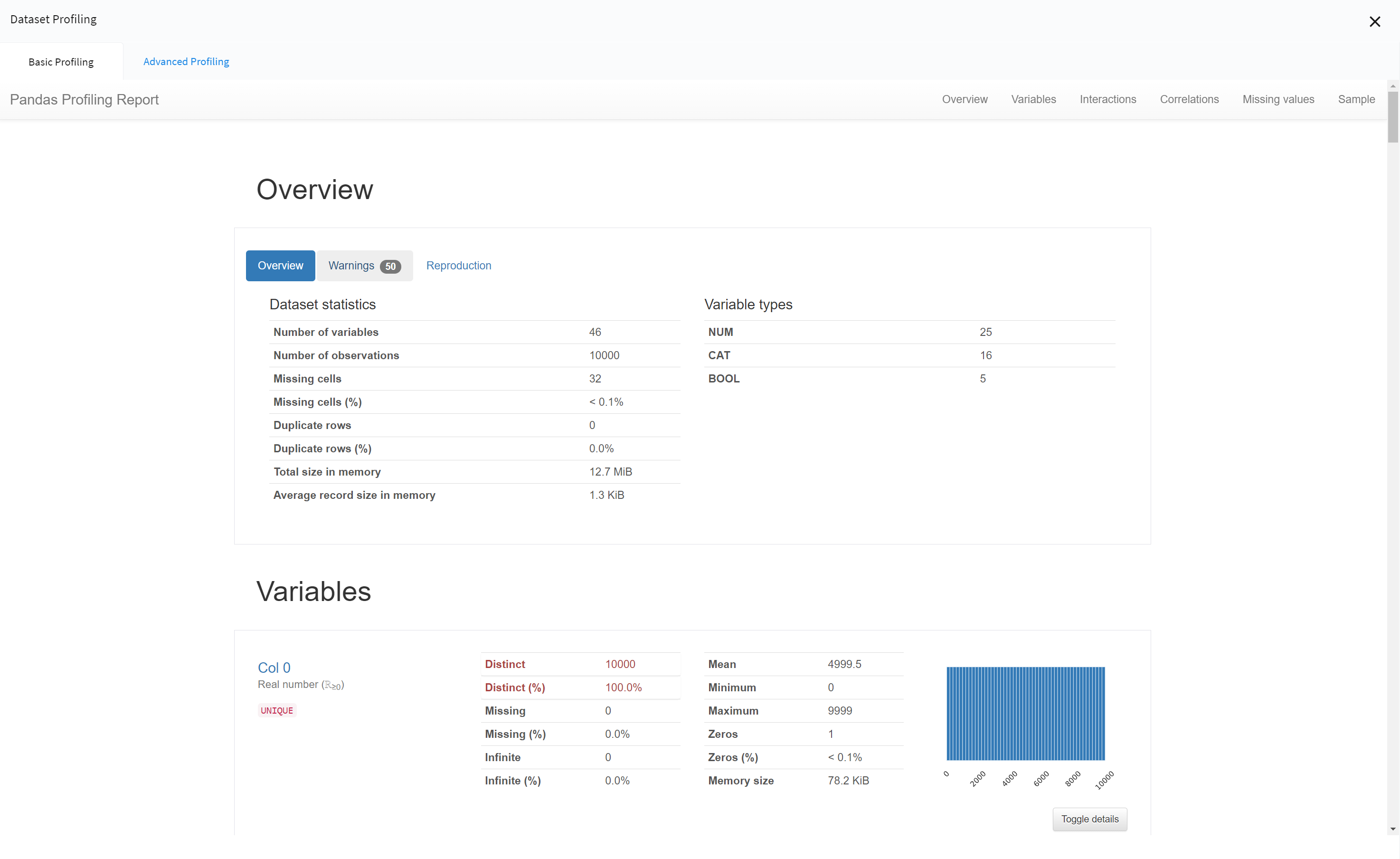This screenshot has height=859, width=1400.
Task: Click the 50 warnings count badge
Action: 390,266
